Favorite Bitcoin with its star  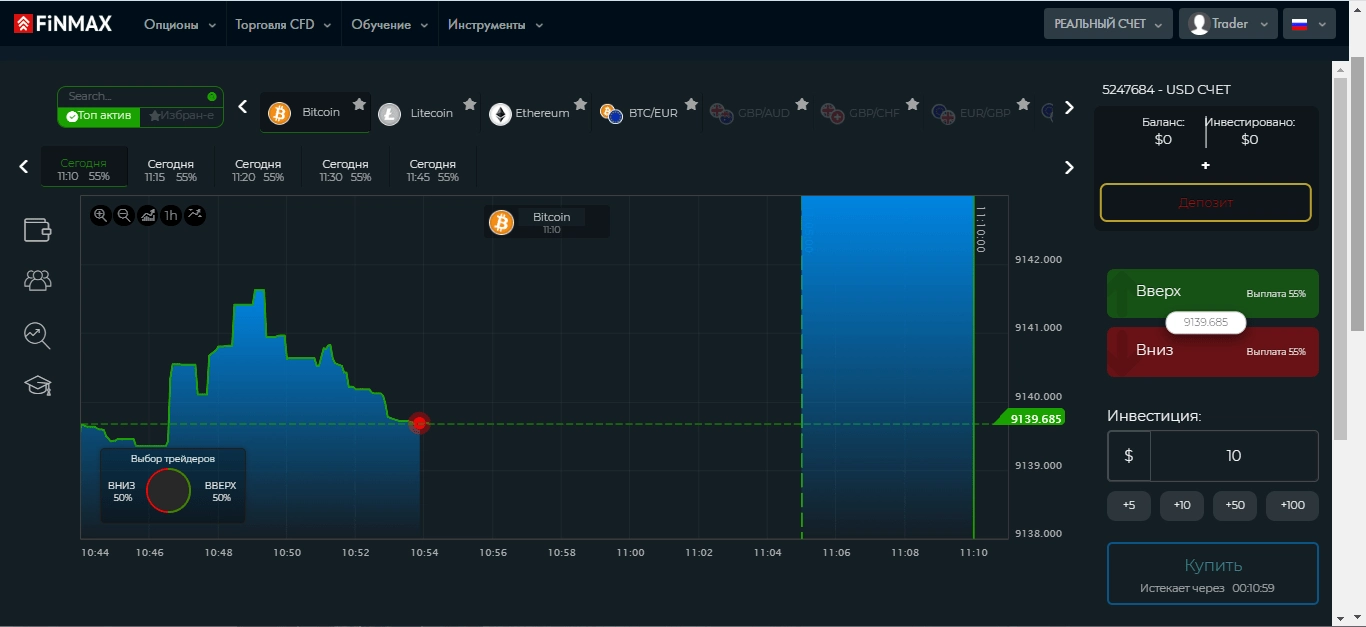coord(358,103)
